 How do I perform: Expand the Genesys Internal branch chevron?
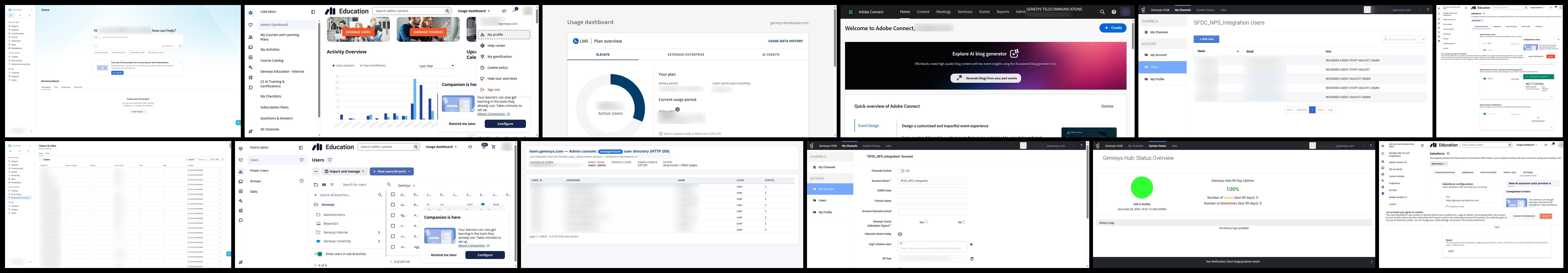pyautogui.click(x=379, y=232)
